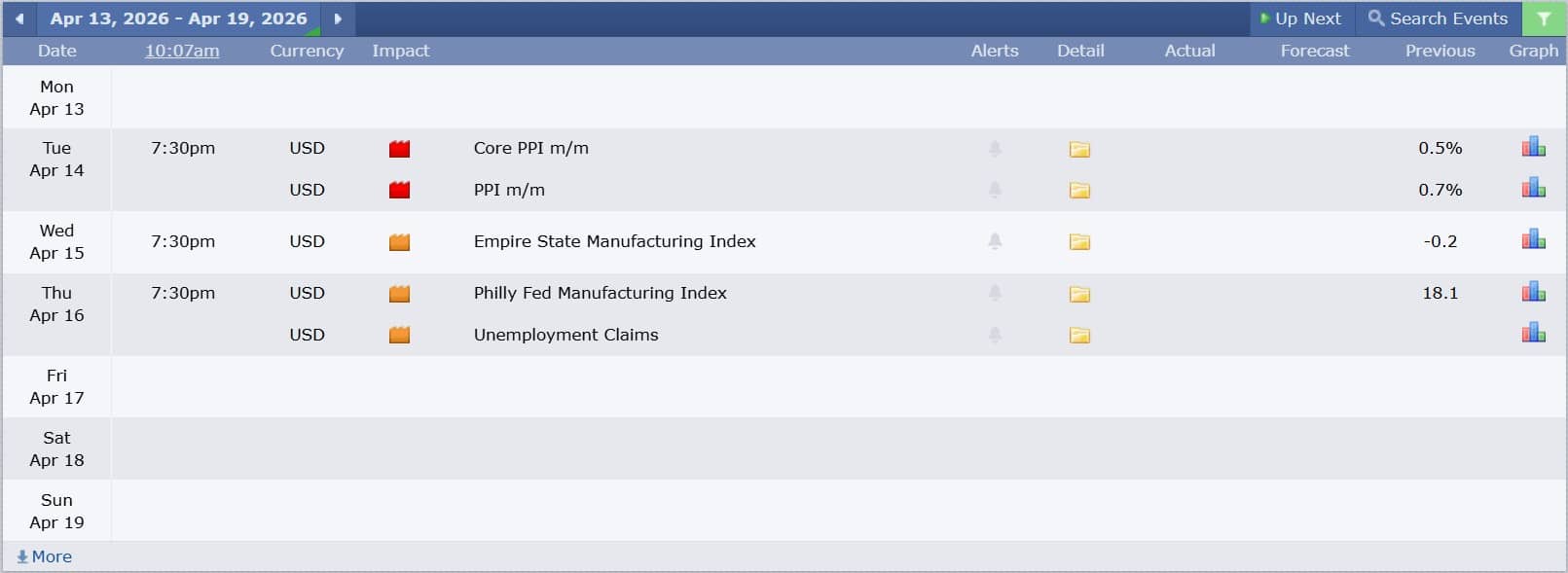Select Unemployment Claims event

pos(565,335)
